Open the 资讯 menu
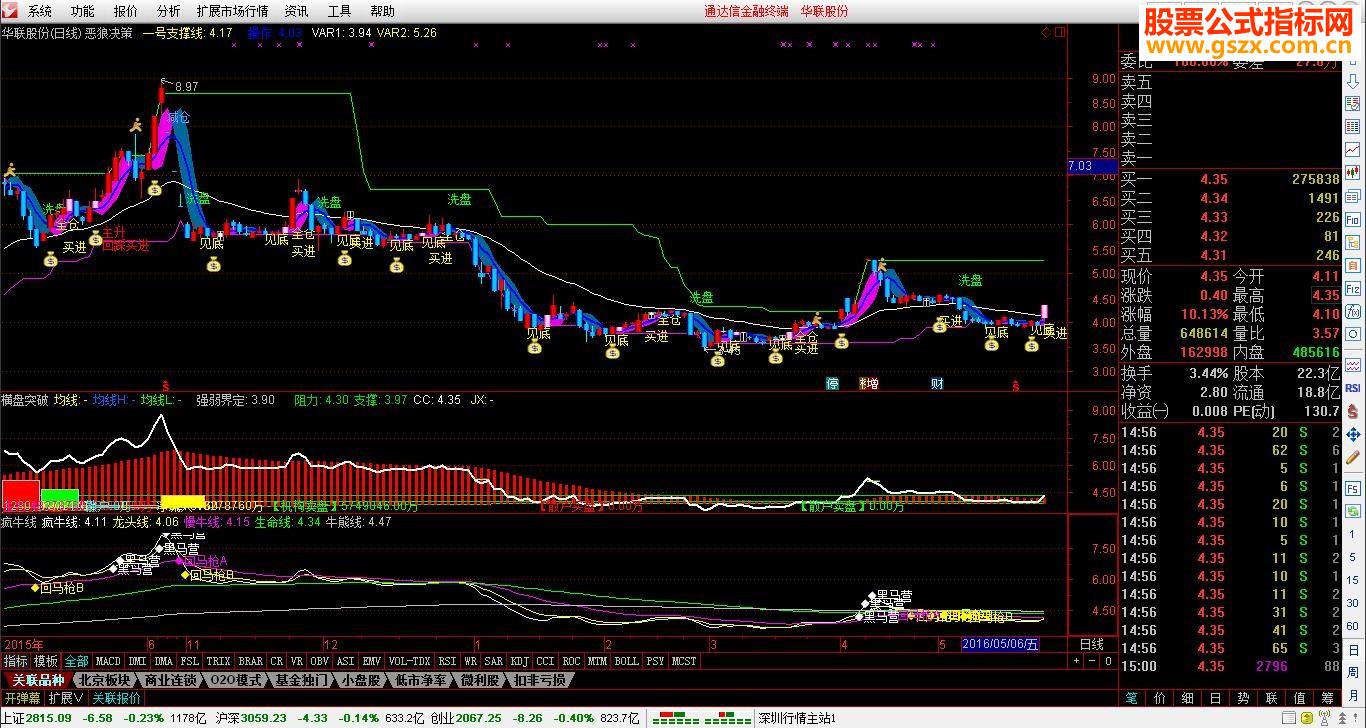Screen dimensions: 1366x728 [x=297, y=11]
